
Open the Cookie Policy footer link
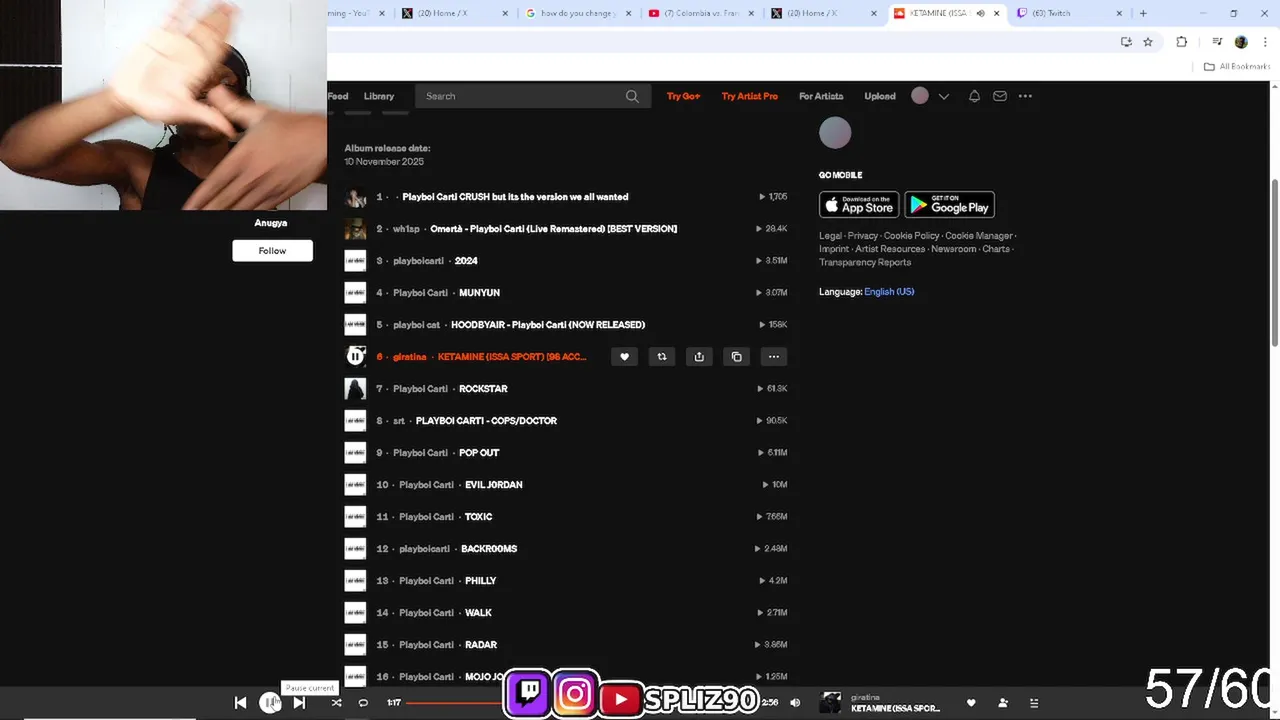pyautogui.click(x=911, y=236)
